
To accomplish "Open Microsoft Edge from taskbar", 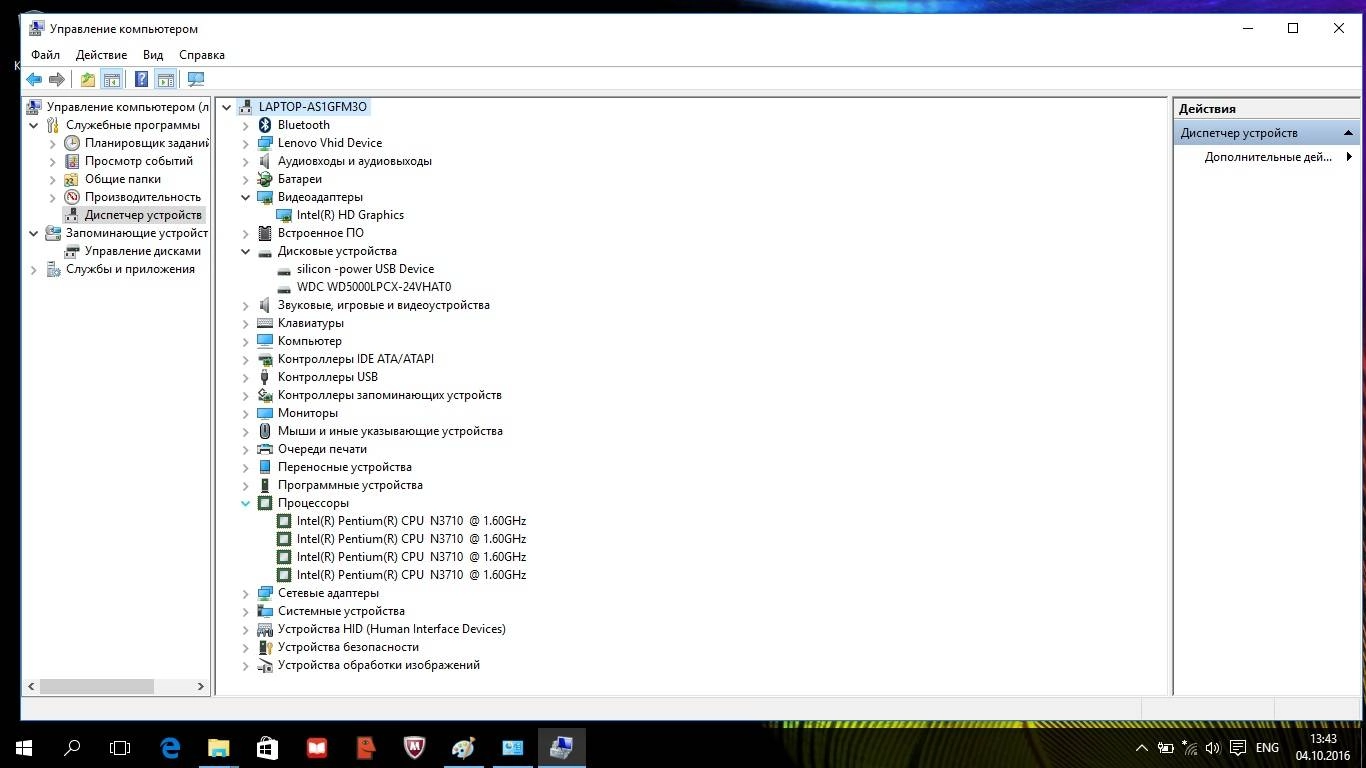I will (x=170, y=747).
